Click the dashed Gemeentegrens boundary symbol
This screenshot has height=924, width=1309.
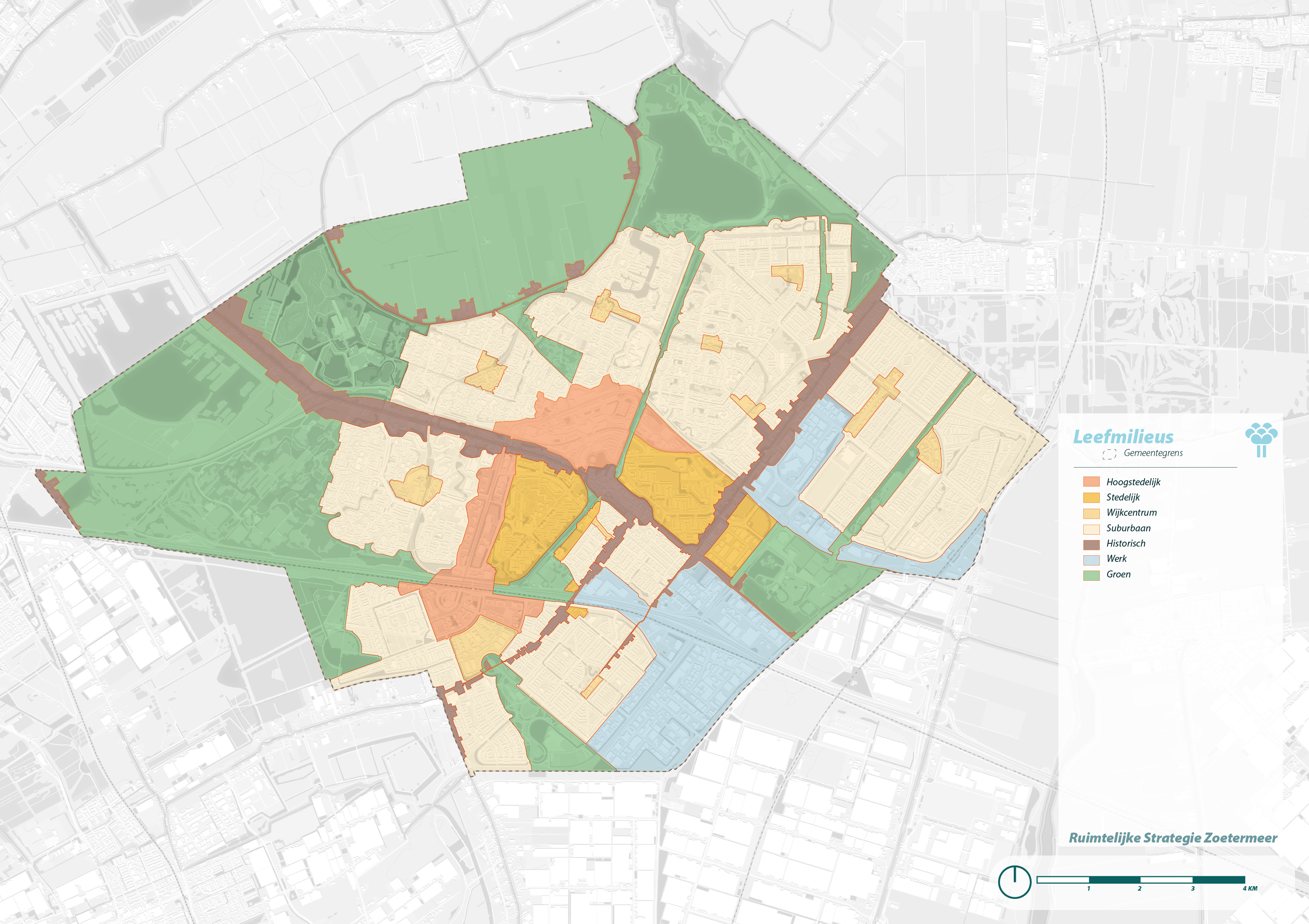[1109, 454]
